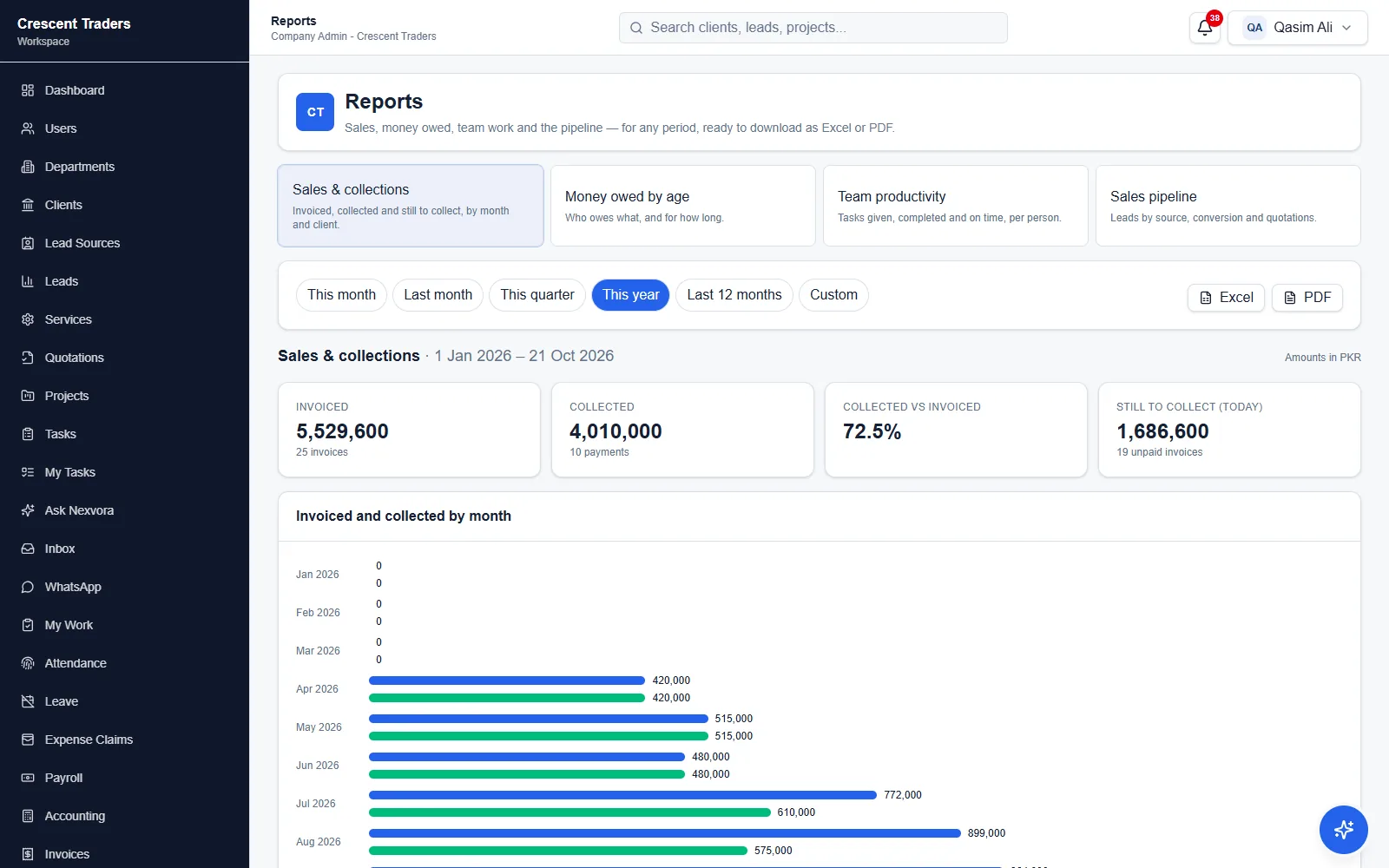Open Departments via its building icon
This screenshot has height=868, width=1389.
(28, 167)
